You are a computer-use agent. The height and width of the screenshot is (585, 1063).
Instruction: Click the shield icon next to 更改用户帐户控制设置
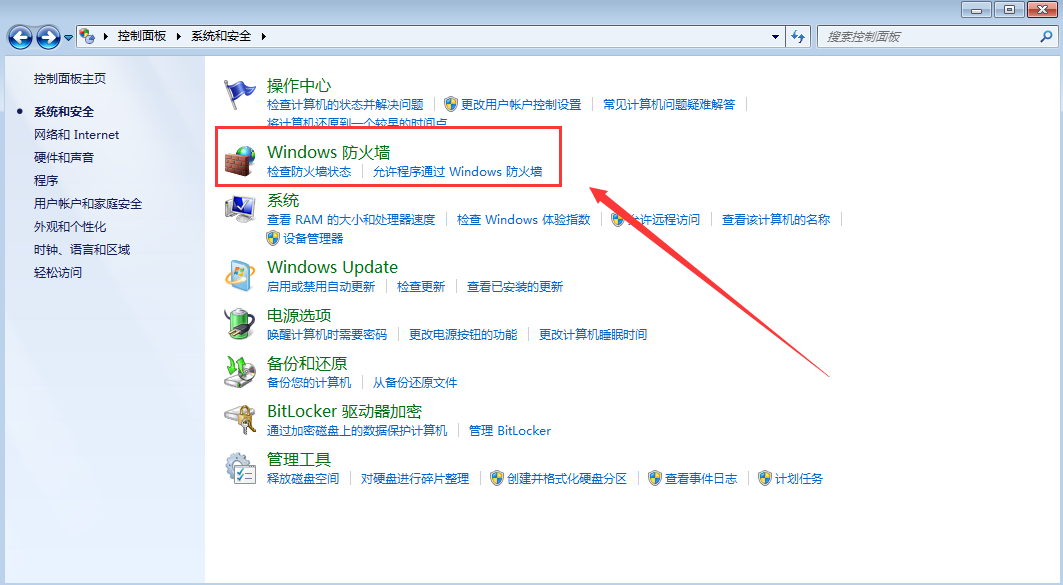pyautogui.click(x=451, y=104)
